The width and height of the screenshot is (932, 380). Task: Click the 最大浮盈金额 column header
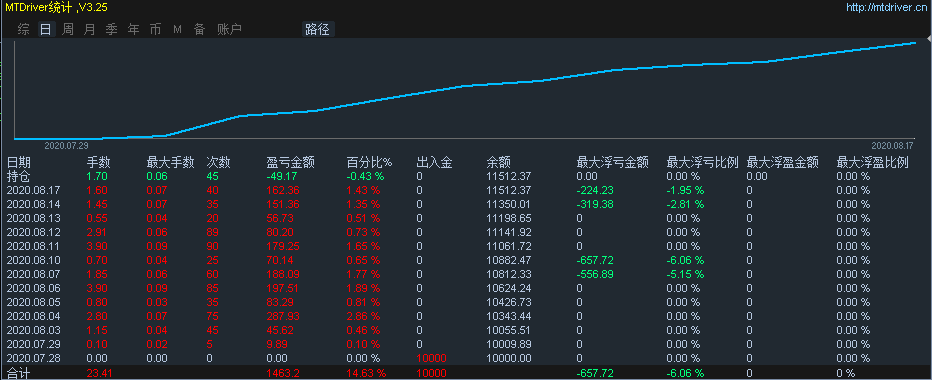tap(782, 162)
